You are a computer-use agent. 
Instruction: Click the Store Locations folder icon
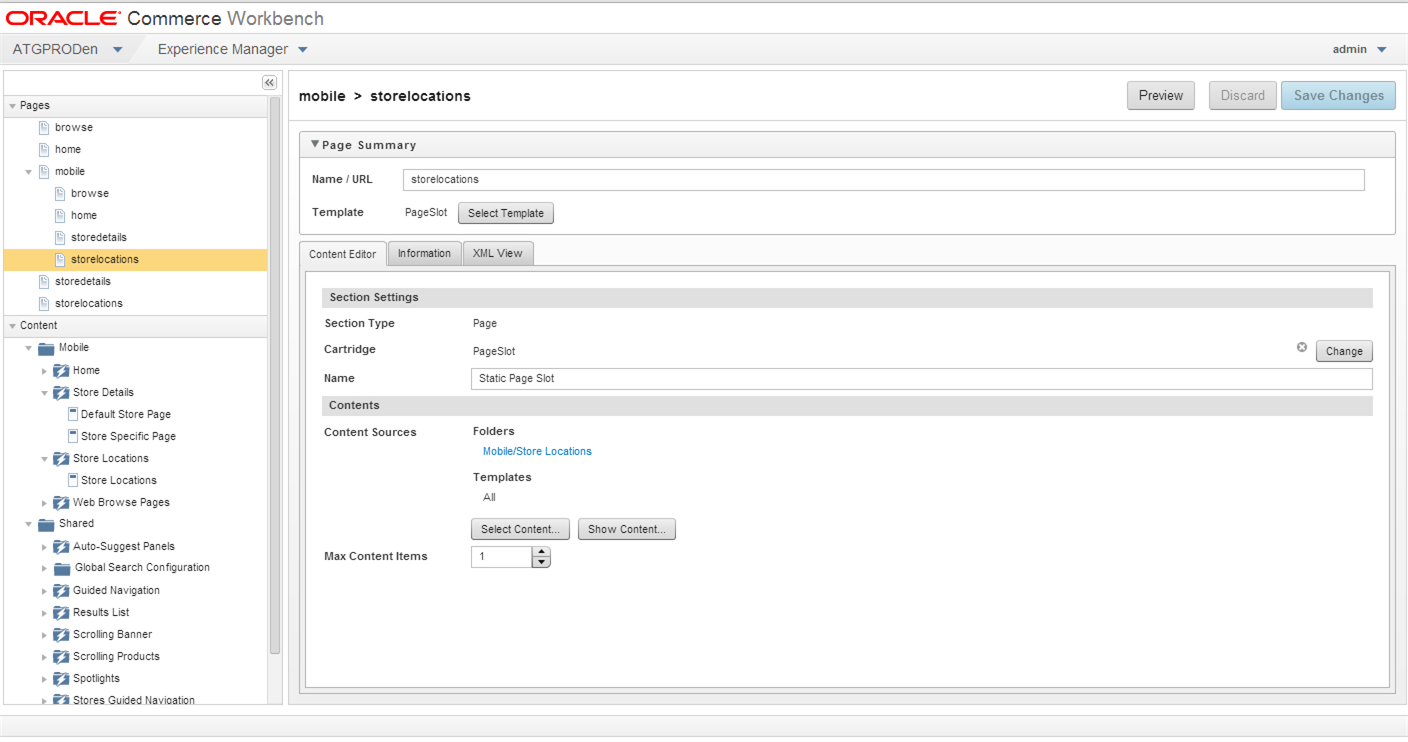click(x=60, y=458)
